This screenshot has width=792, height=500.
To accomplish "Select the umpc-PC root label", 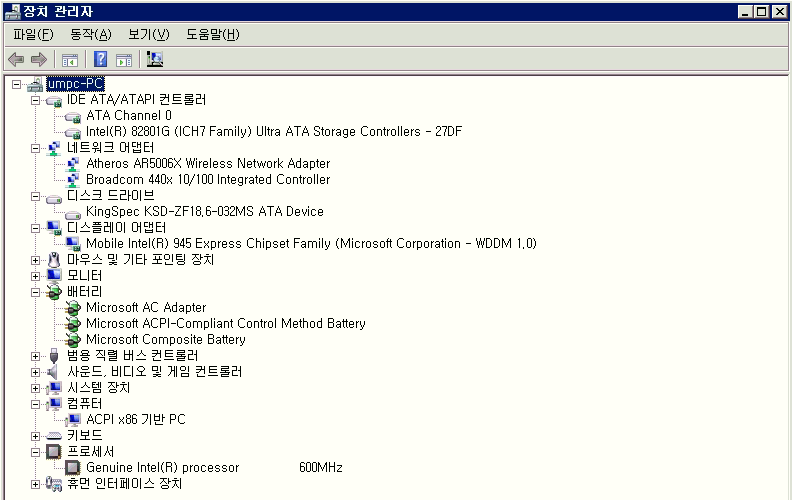I will (x=75, y=83).
